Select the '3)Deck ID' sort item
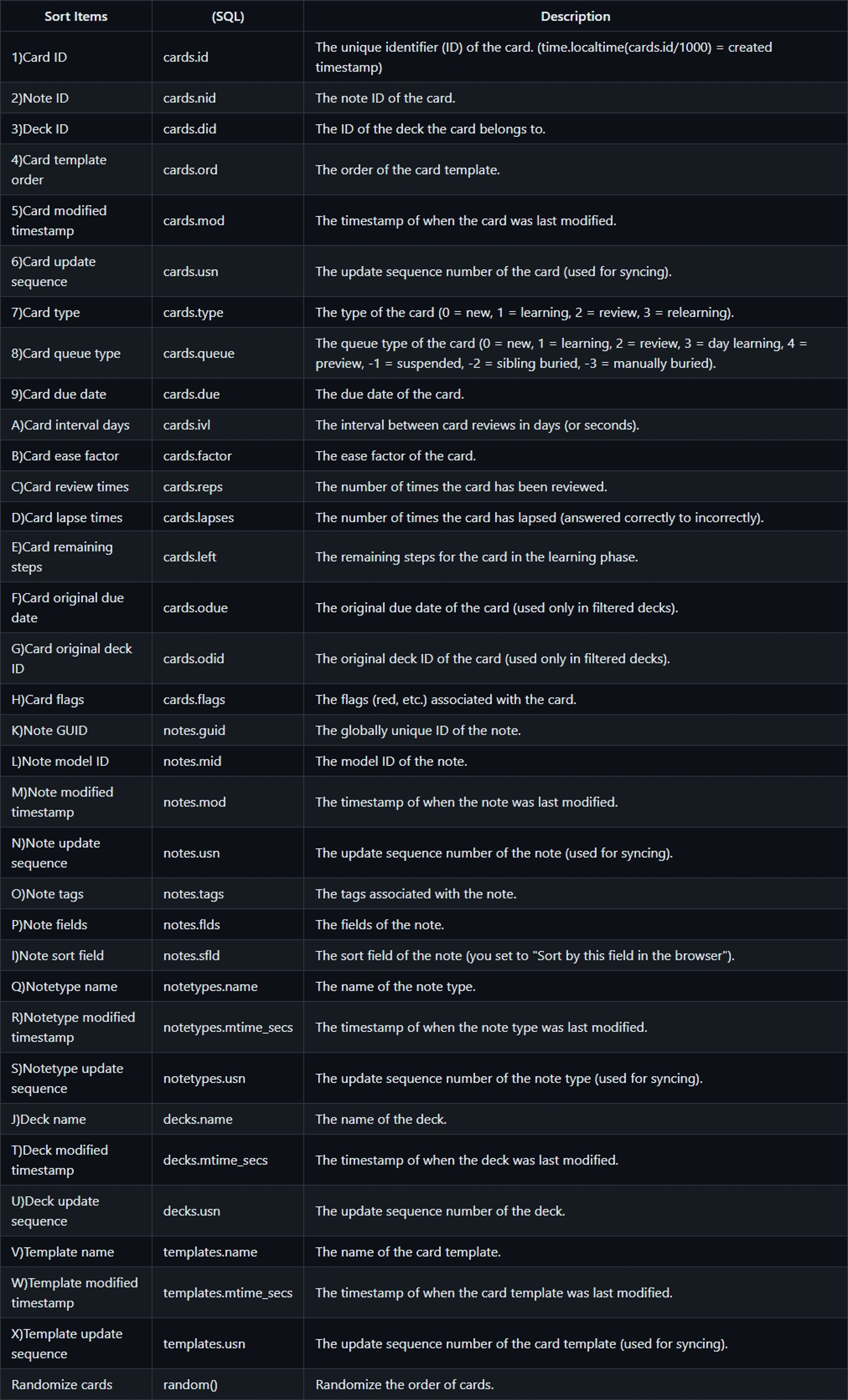This screenshot has height=1400, width=848. click(40, 129)
